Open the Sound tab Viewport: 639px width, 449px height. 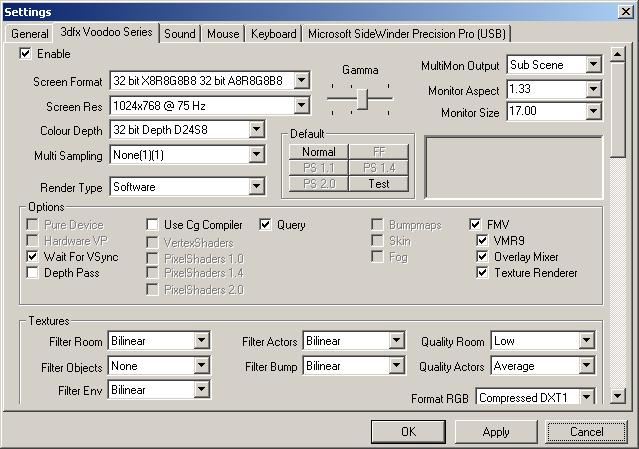180,33
